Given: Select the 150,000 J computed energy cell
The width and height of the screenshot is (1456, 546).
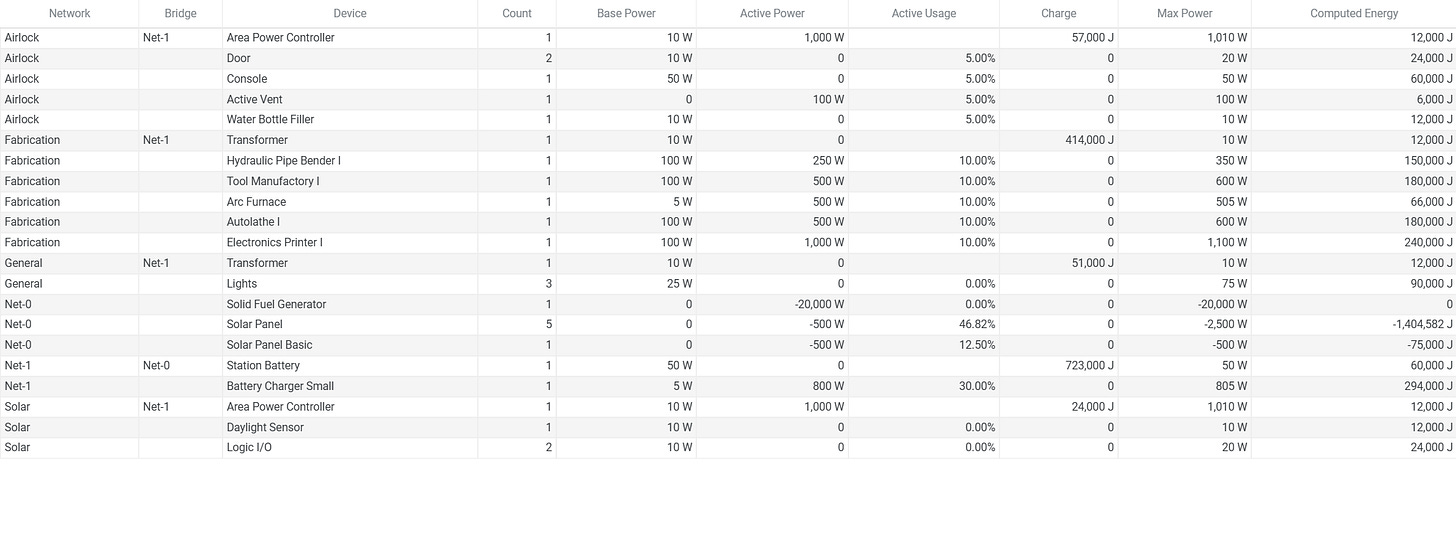Looking at the screenshot, I should [x=1354, y=161].
